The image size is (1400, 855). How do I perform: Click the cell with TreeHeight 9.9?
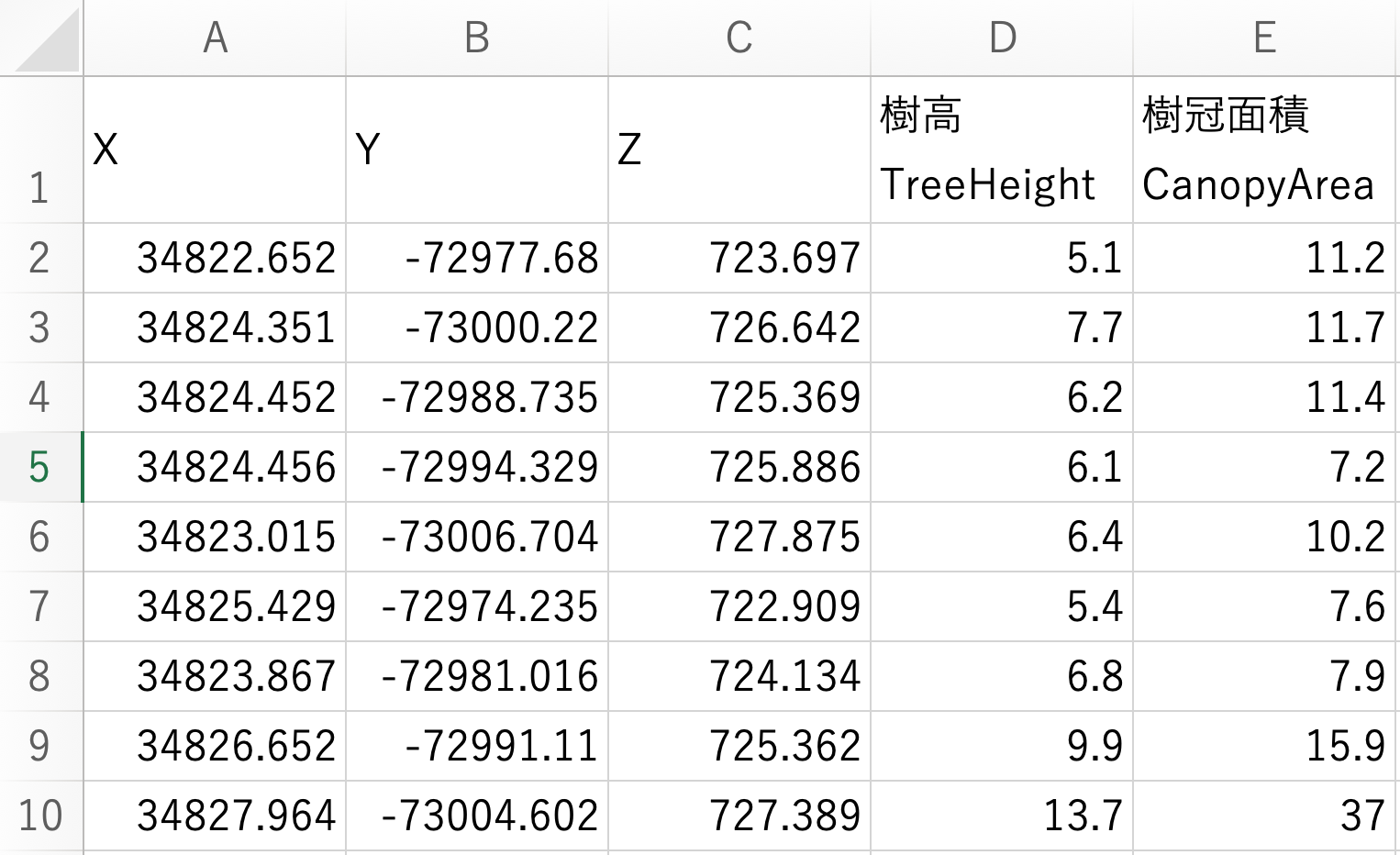1000,745
